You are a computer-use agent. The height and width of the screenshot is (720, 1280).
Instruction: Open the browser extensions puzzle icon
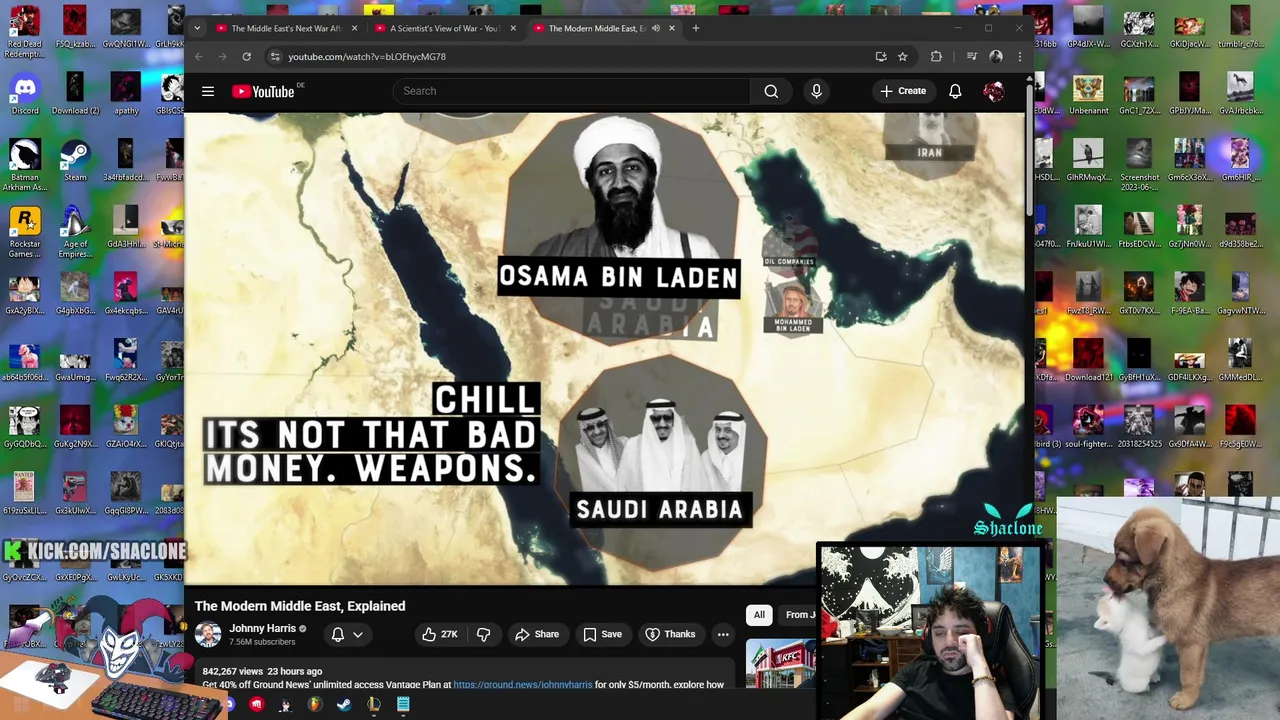coord(936,57)
